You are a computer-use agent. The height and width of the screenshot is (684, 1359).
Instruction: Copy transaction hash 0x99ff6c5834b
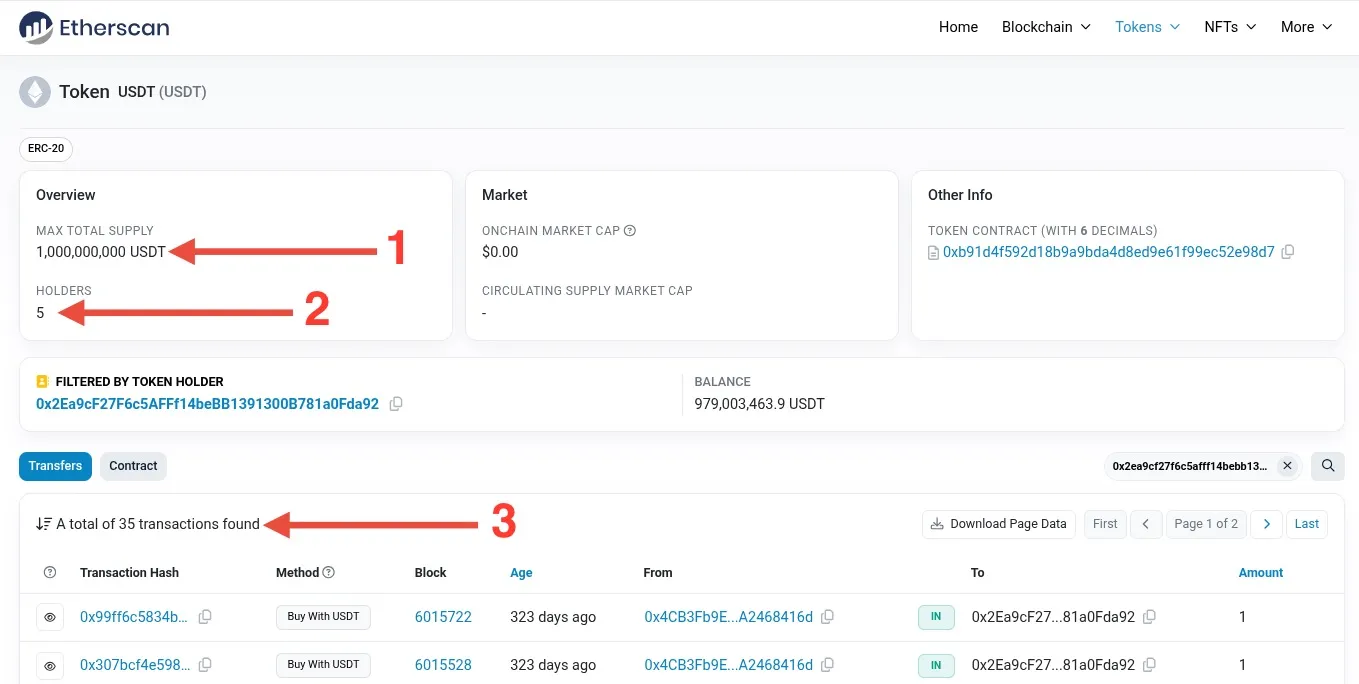[x=205, y=617]
